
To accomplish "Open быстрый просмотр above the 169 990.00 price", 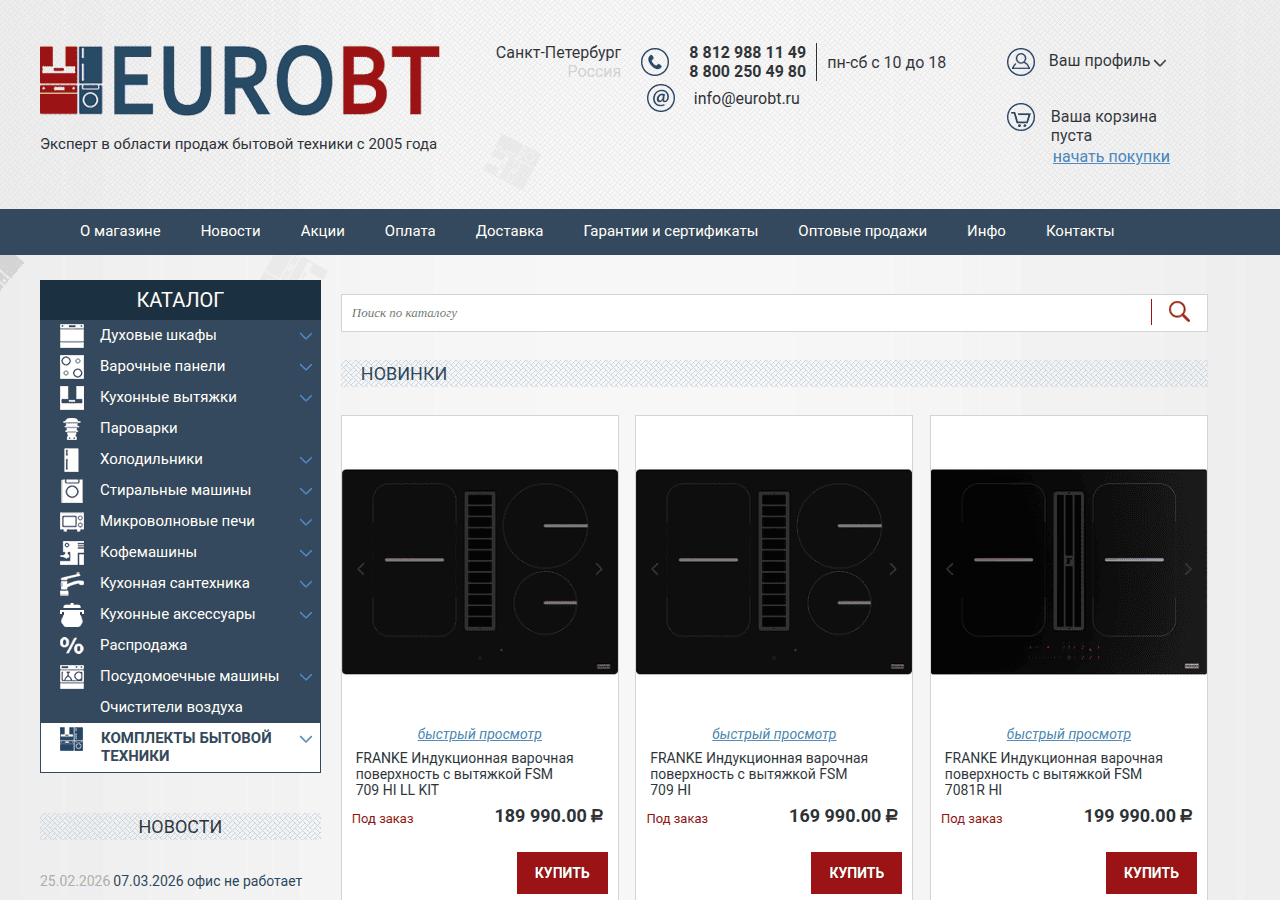I will tap(774, 734).
